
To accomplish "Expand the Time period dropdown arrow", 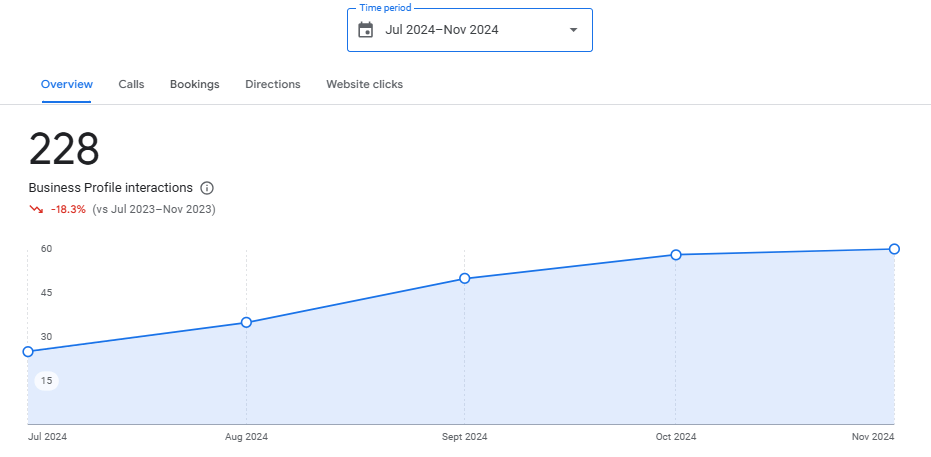I will click(573, 30).
